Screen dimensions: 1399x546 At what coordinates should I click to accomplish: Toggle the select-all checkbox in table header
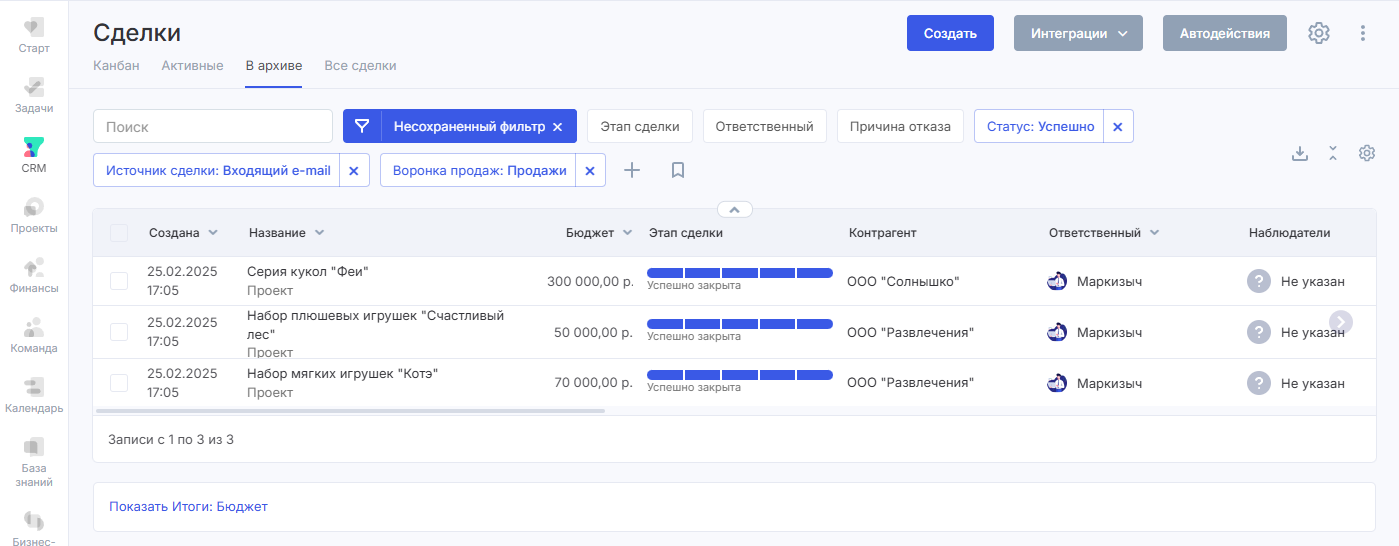pyautogui.click(x=119, y=233)
